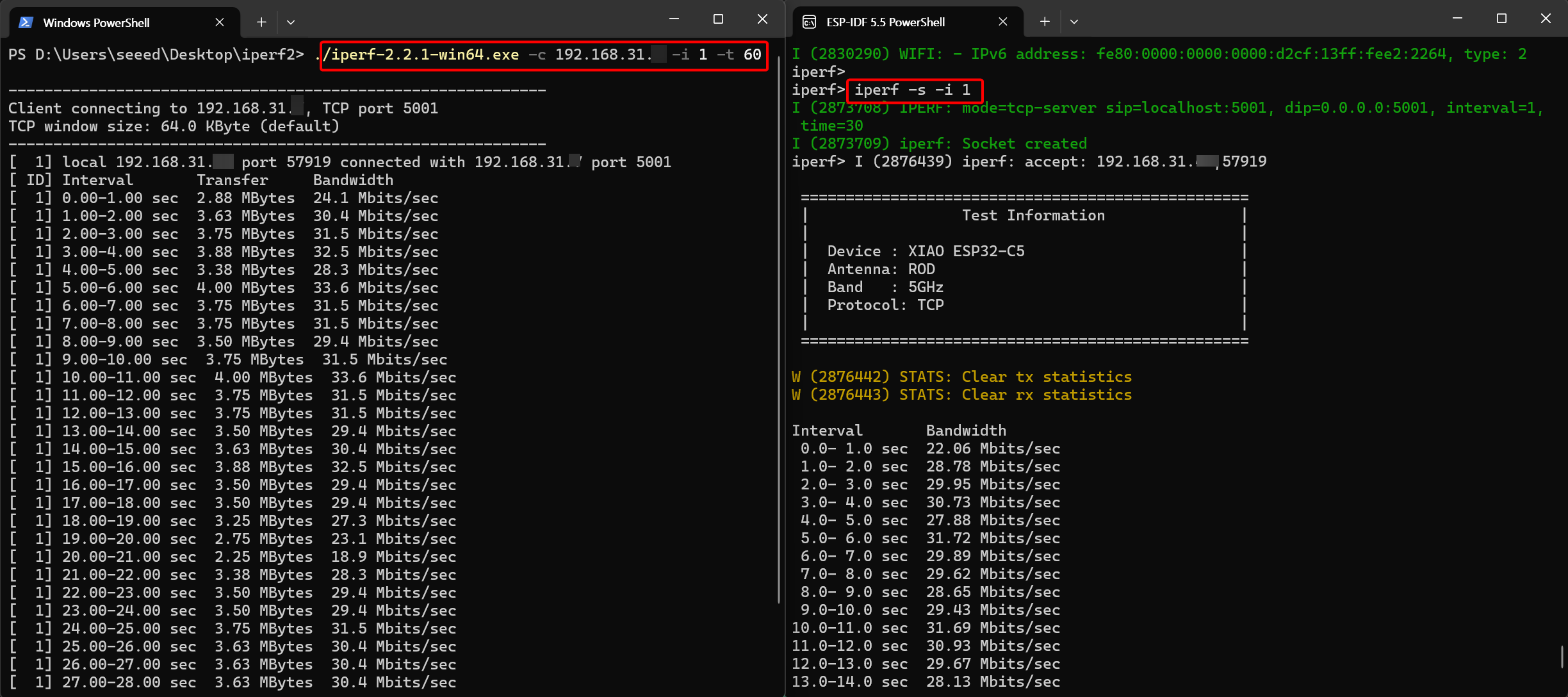Open a new tab in the ESP-IDF window
The image size is (1568, 697).
(1045, 22)
